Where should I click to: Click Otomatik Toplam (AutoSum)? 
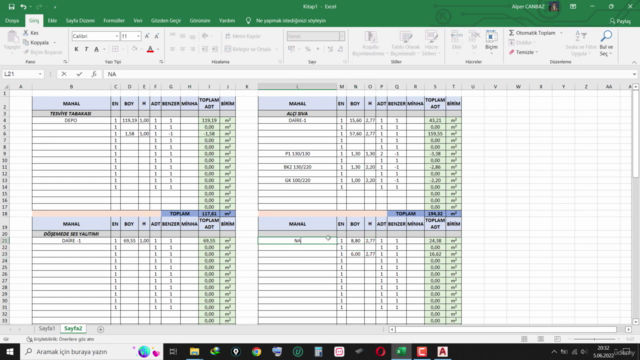pyautogui.click(x=532, y=33)
